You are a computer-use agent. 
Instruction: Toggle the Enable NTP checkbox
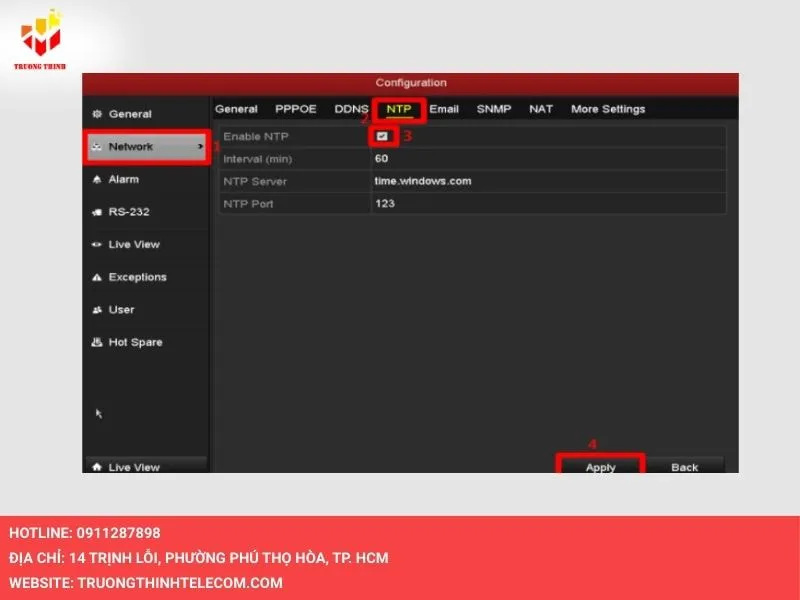click(382, 136)
